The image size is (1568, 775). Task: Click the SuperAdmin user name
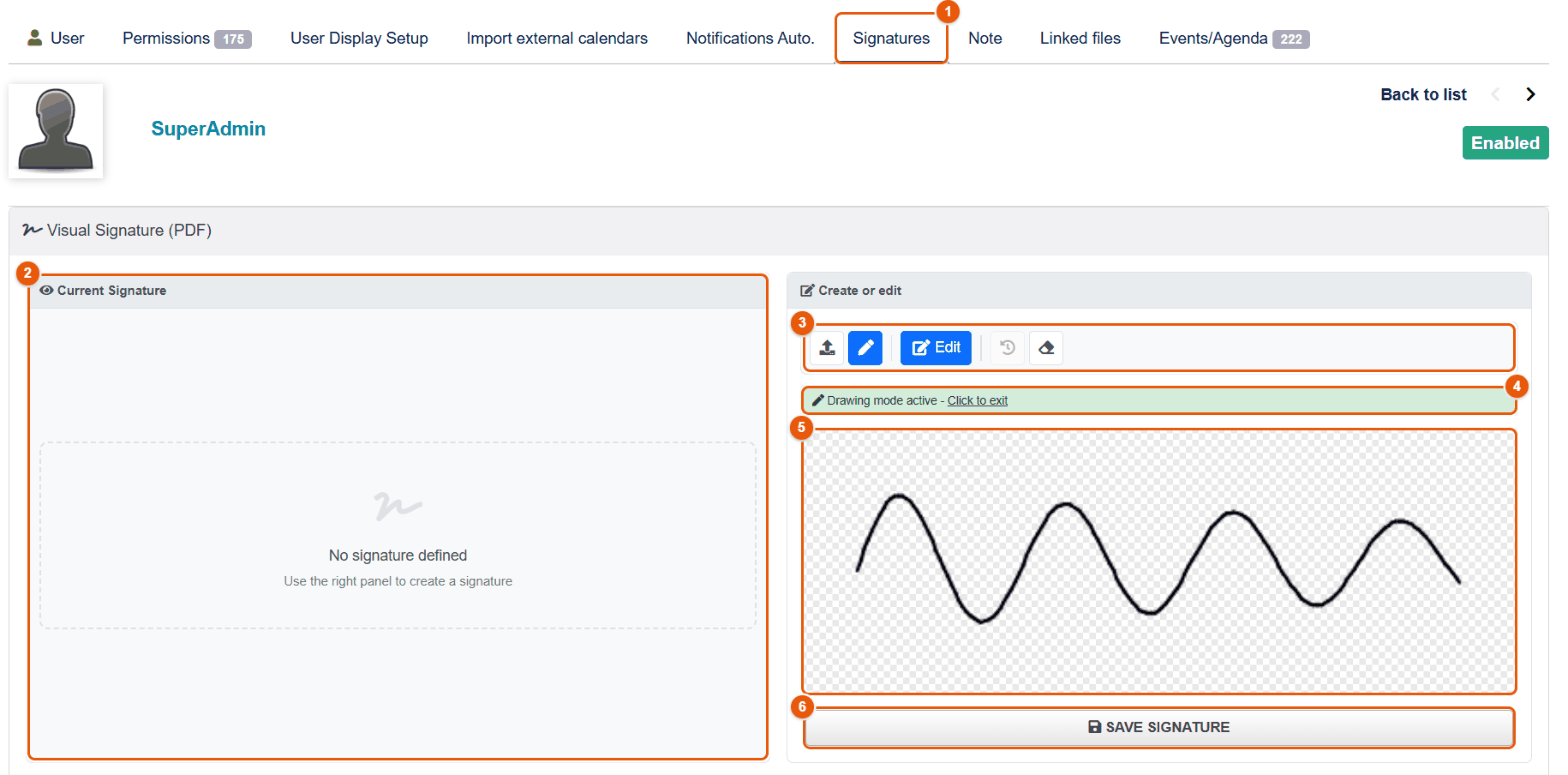pyautogui.click(x=208, y=129)
